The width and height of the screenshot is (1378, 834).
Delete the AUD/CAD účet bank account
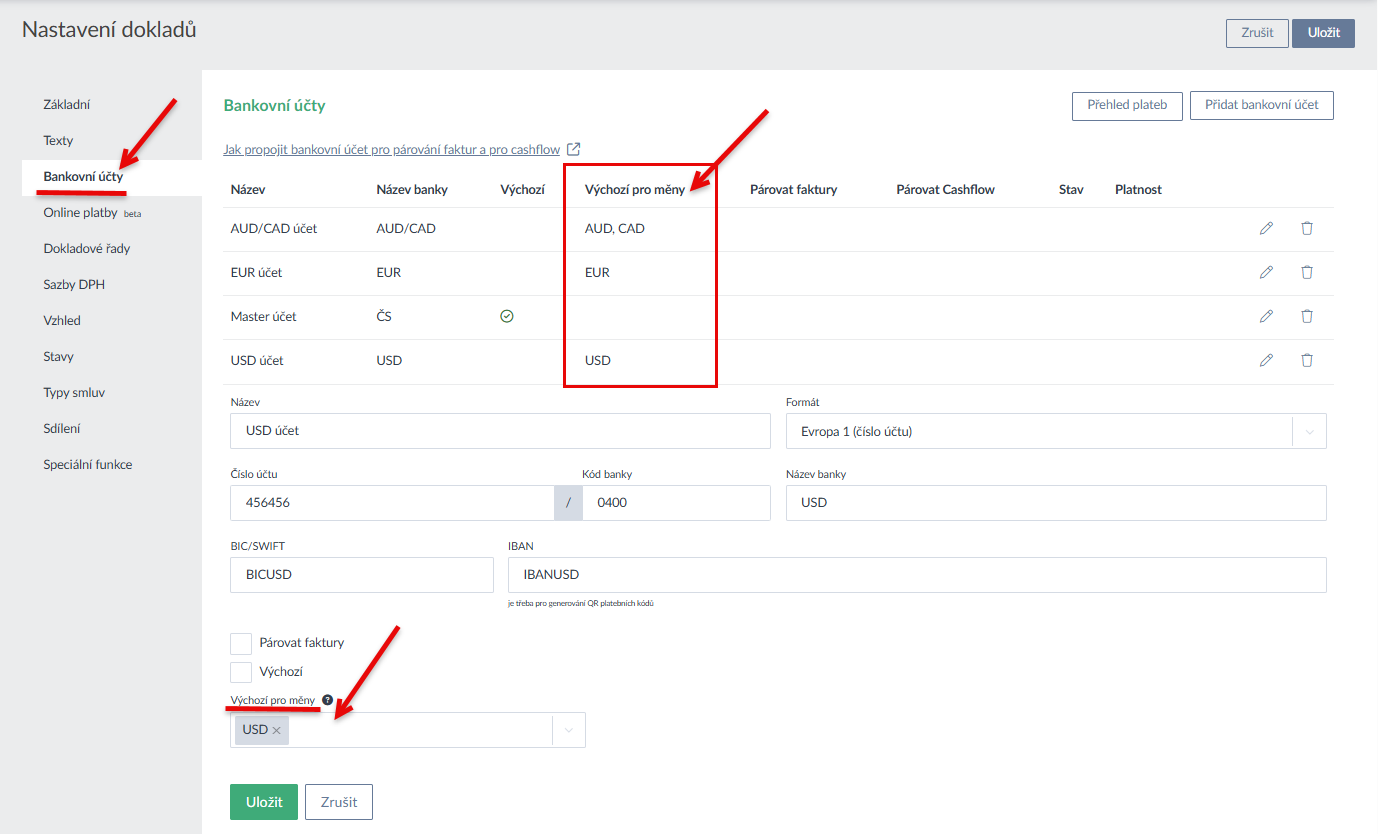click(1306, 228)
